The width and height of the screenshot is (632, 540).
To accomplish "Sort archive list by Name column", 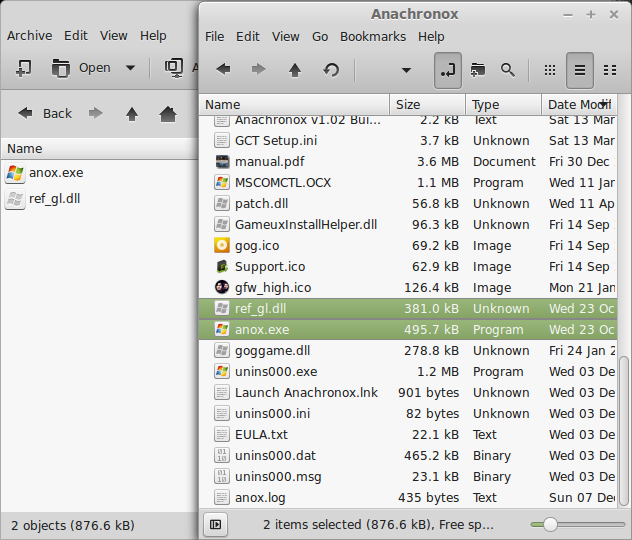I will pos(99,149).
